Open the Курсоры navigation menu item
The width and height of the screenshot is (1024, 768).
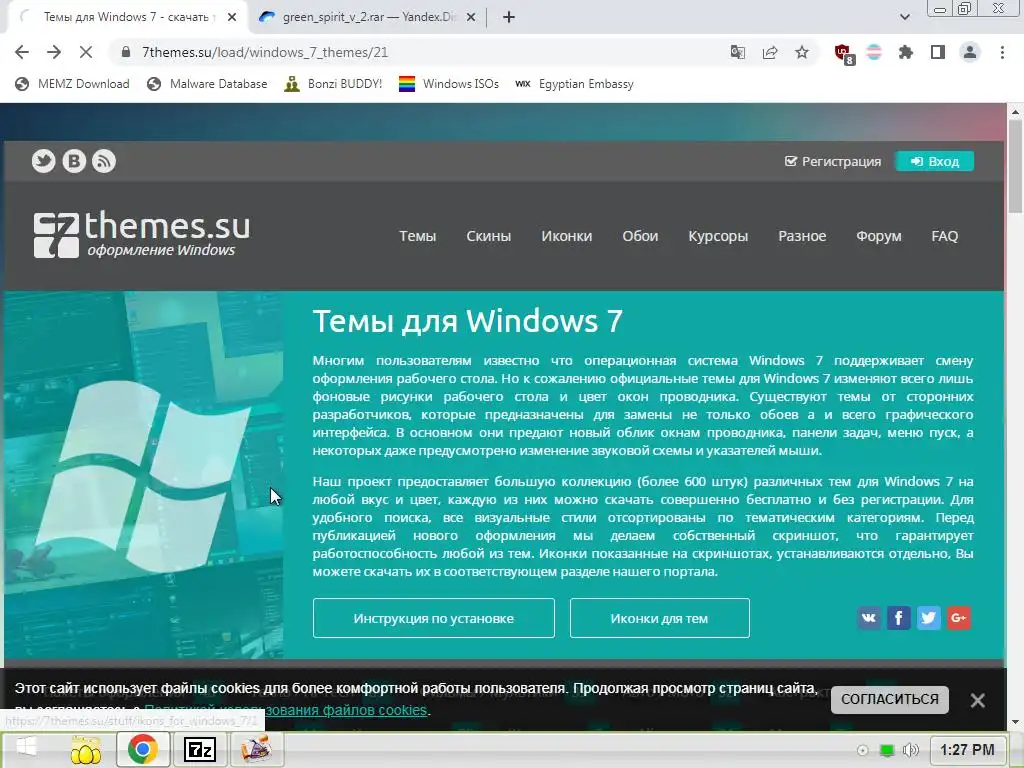click(718, 236)
